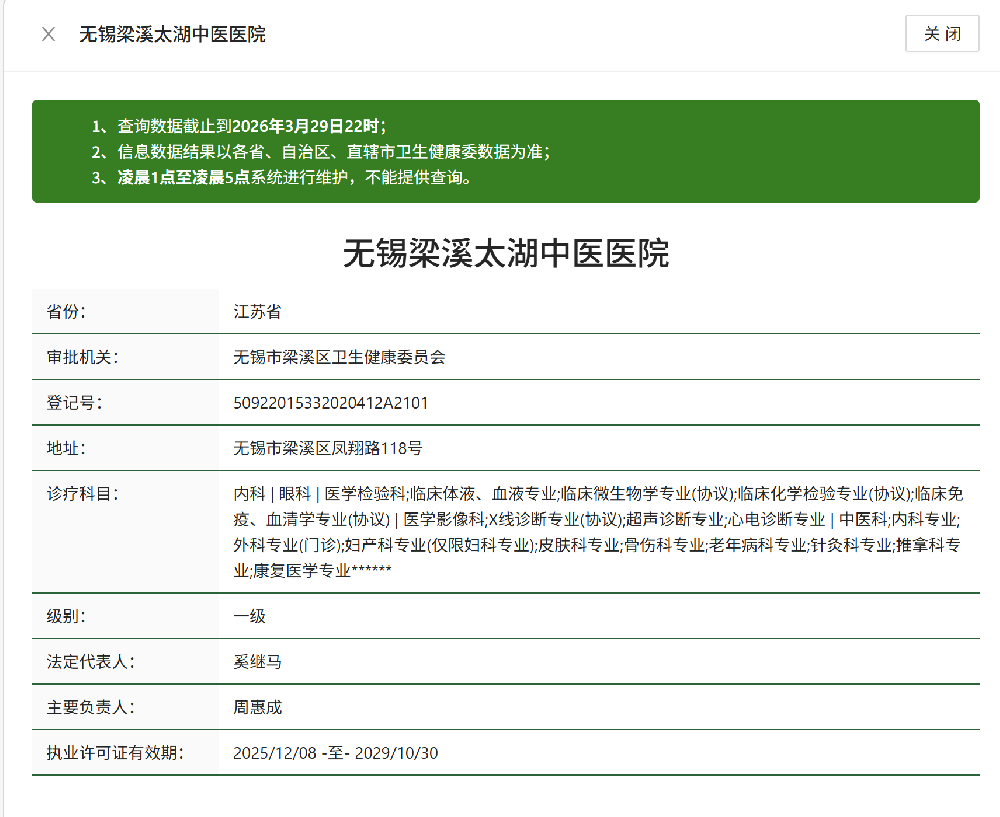Click the 法定代表人 label
The height and width of the screenshot is (817, 1000).
point(91,662)
